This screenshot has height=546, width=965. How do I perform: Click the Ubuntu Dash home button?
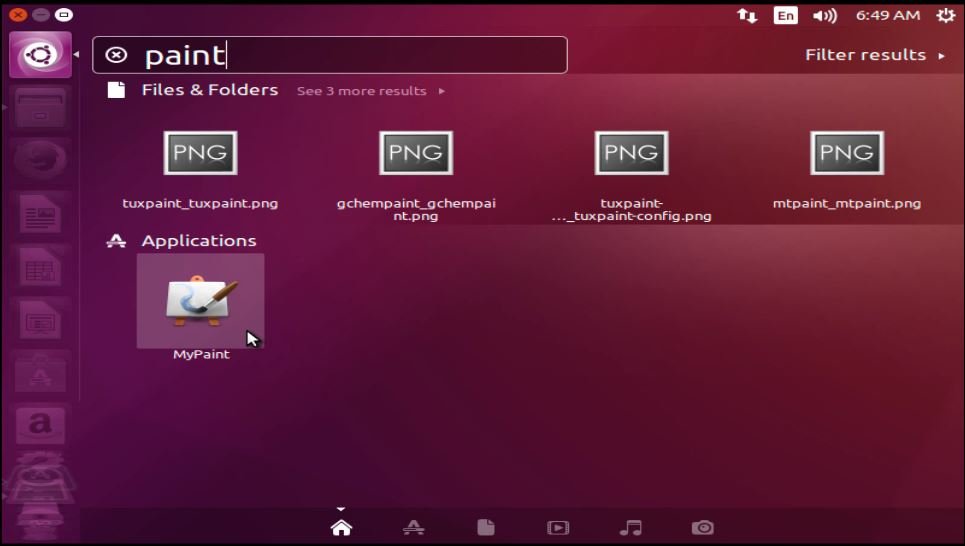(x=41, y=55)
